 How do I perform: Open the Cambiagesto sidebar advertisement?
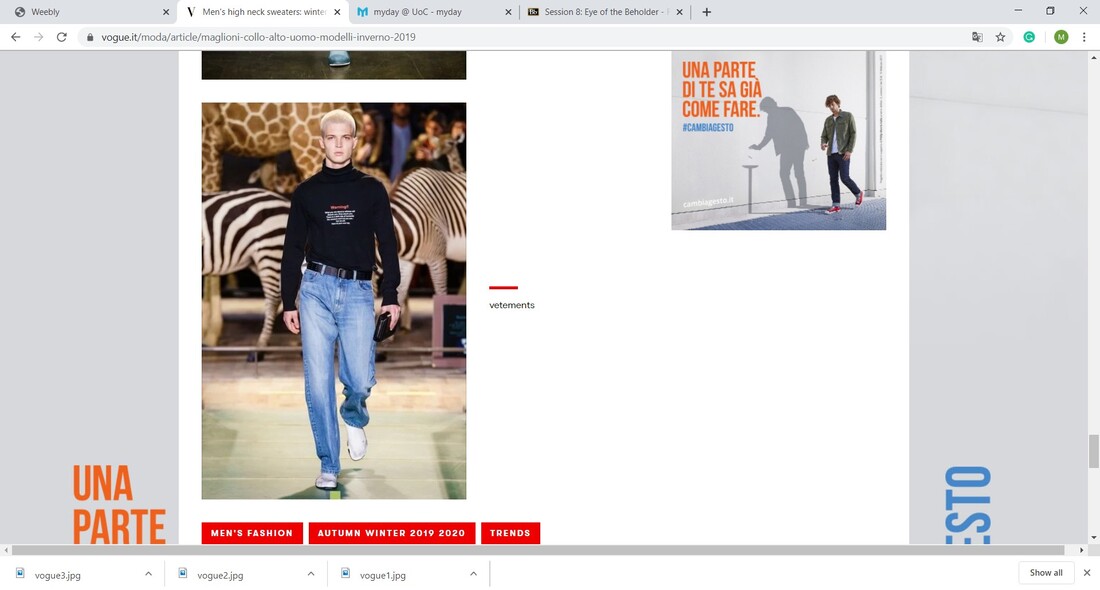pos(779,140)
